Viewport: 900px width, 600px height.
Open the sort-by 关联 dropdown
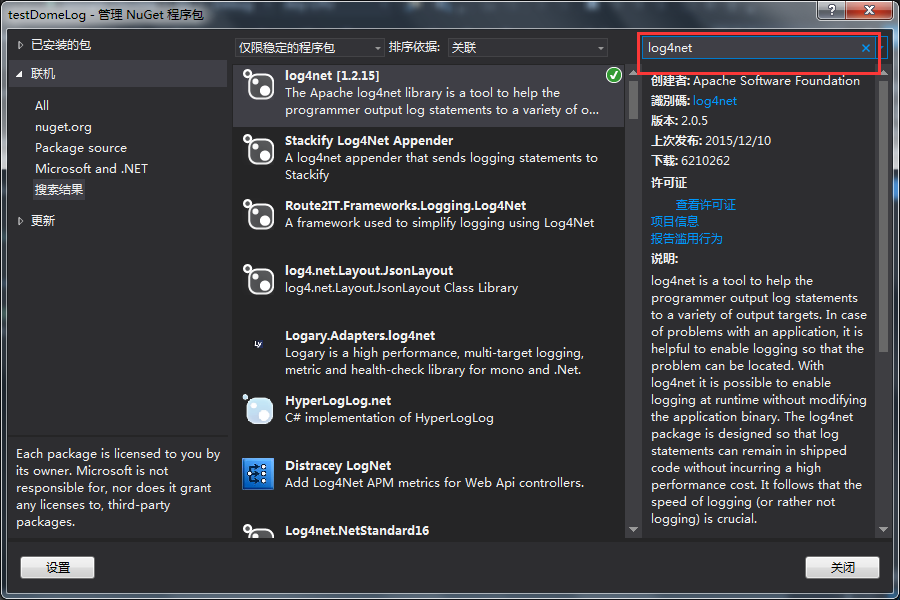[527, 48]
